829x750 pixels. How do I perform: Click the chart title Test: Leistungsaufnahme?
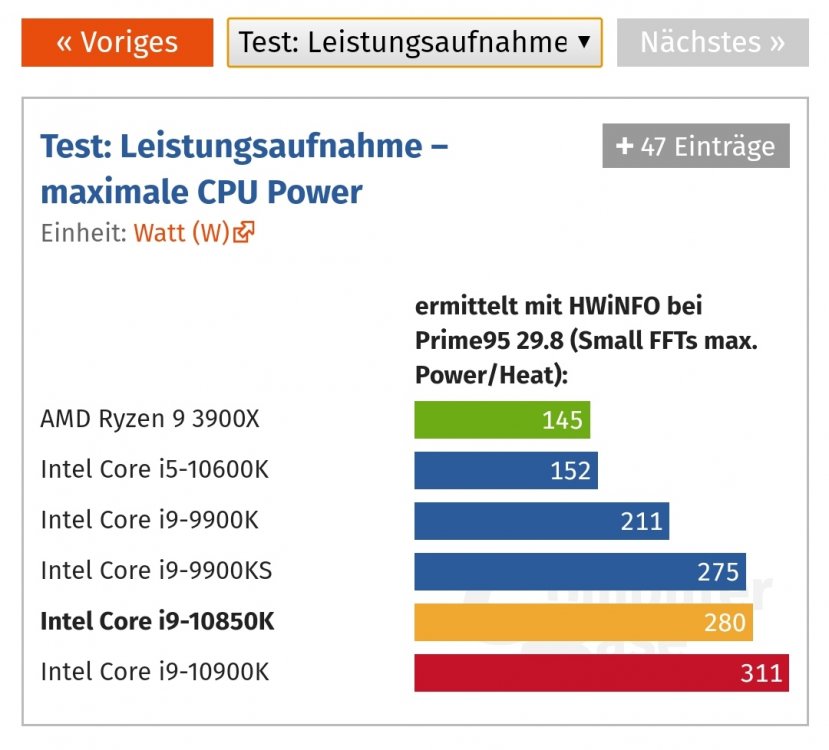[244, 168]
